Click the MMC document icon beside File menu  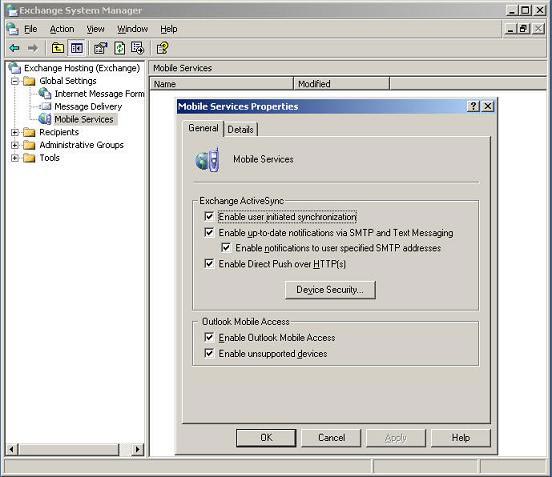tap(13, 29)
